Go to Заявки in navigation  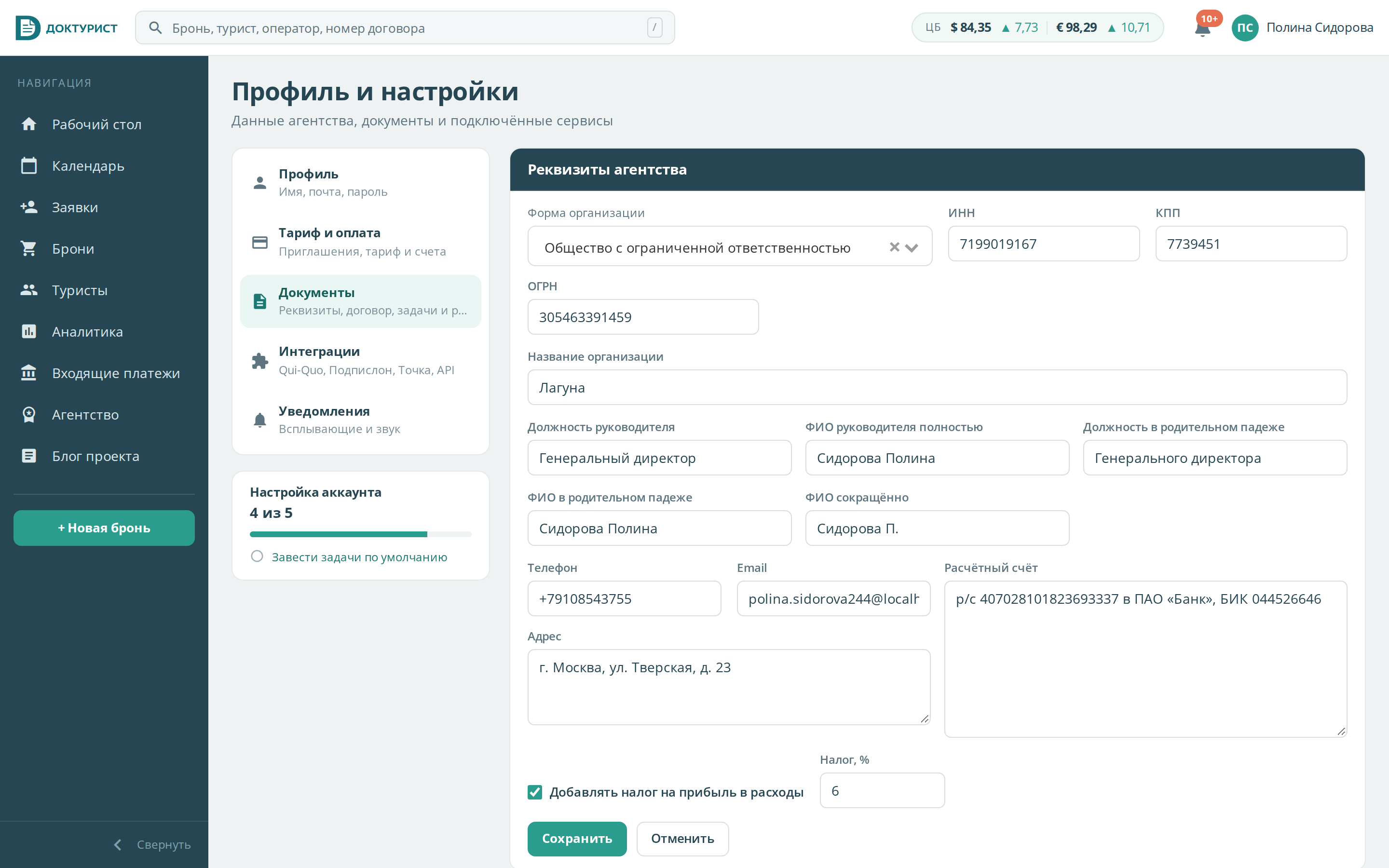pos(104,207)
